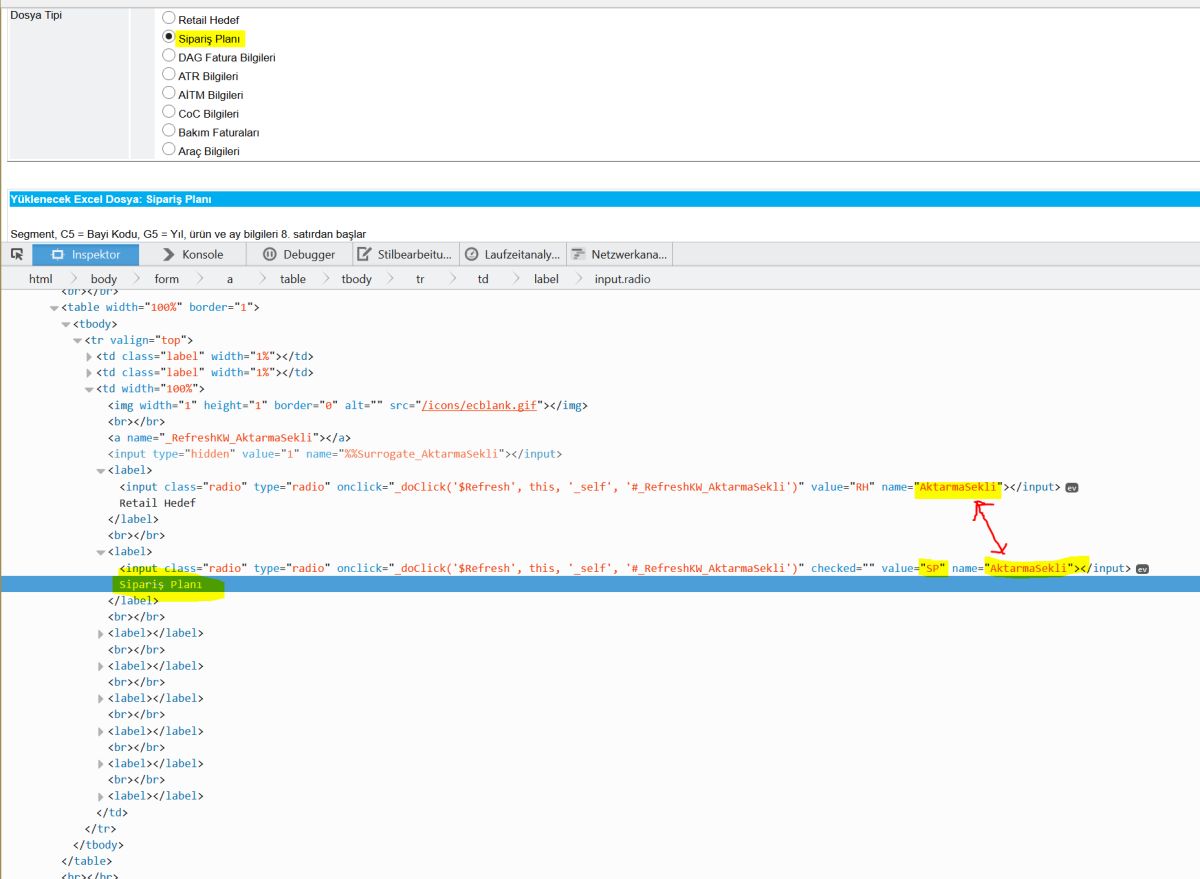This screenshot has height=879, width=1200.
Task: Select the input element with value="SP"
Action: 625,569
